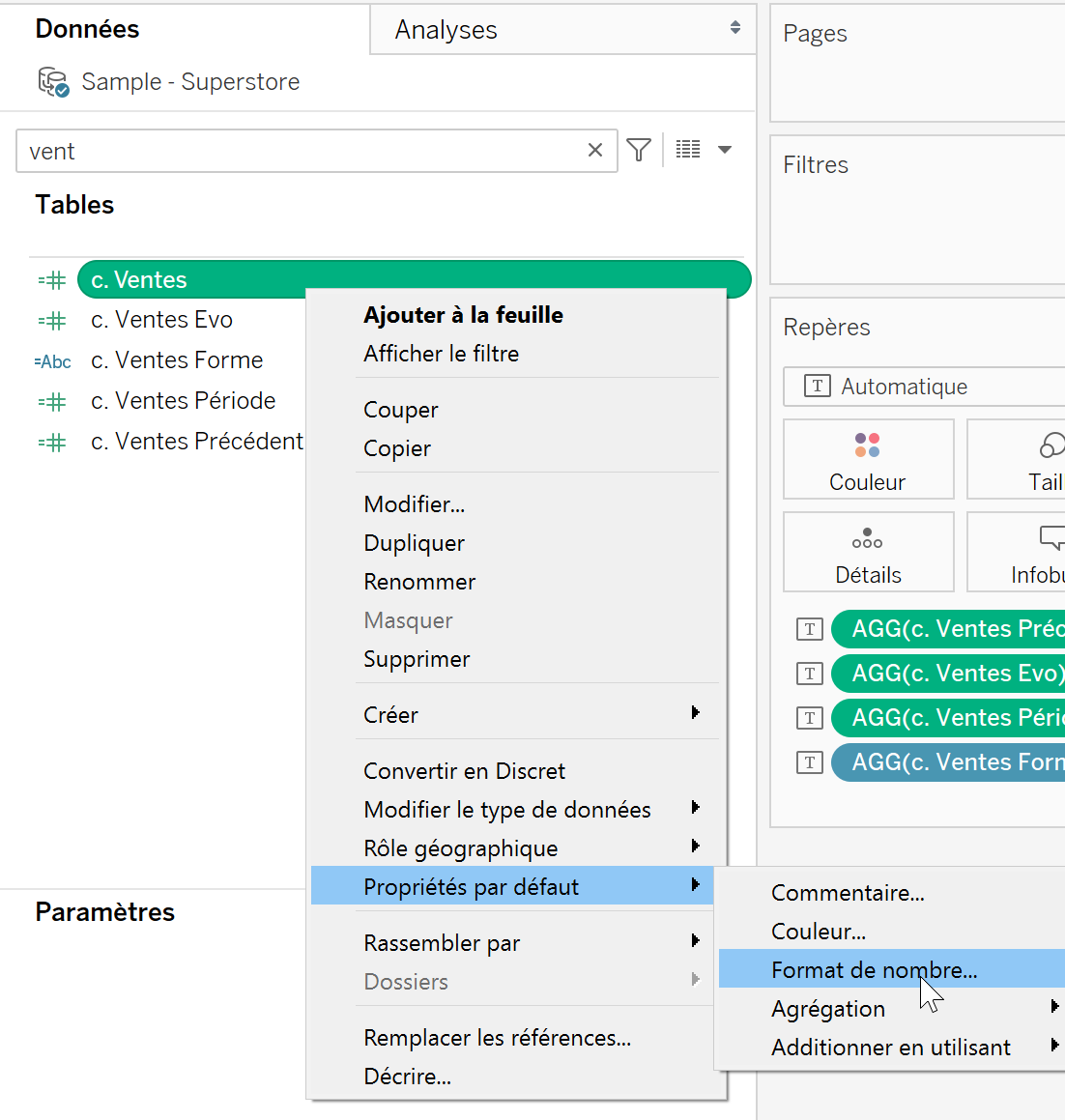Open the Infobulle marks card

1017,552
